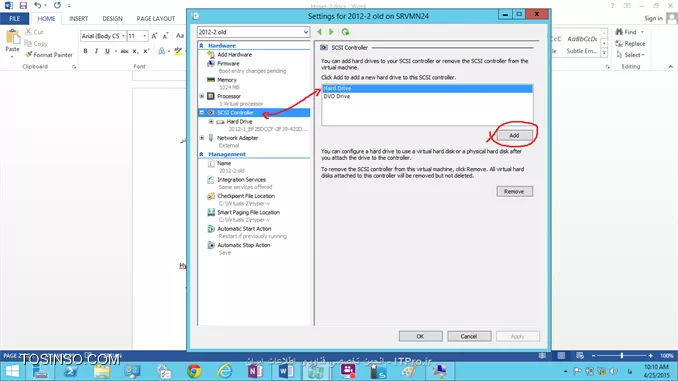
Task: Click the green refresh icon in Settings dialog
Action: tap(345, 32)
